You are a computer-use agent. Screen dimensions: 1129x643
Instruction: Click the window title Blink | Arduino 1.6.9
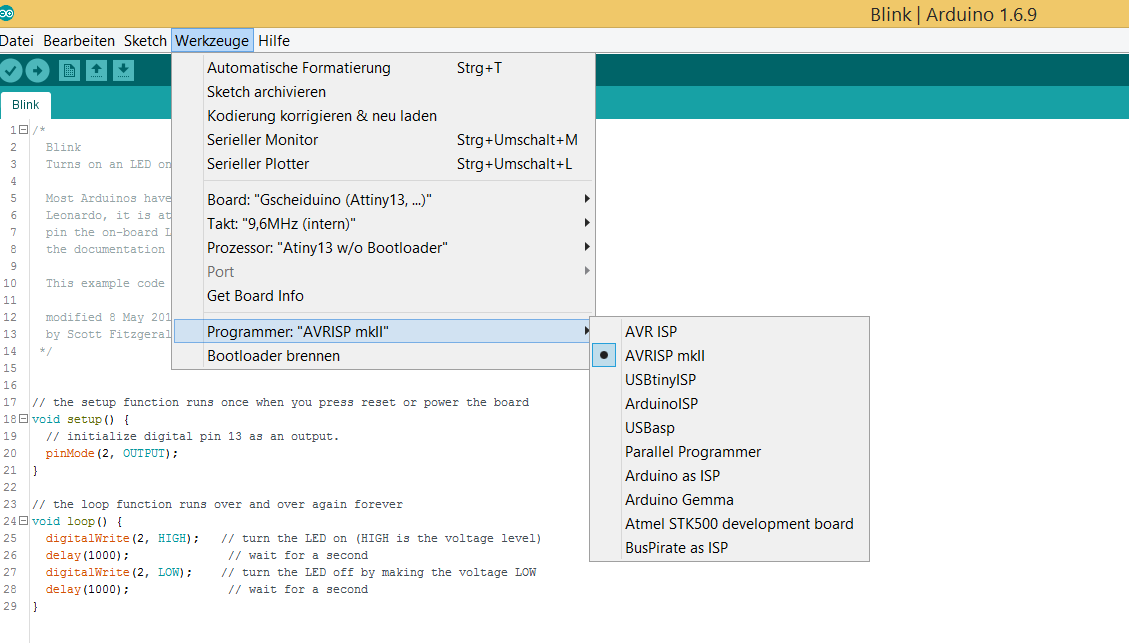tap(953, 14)
